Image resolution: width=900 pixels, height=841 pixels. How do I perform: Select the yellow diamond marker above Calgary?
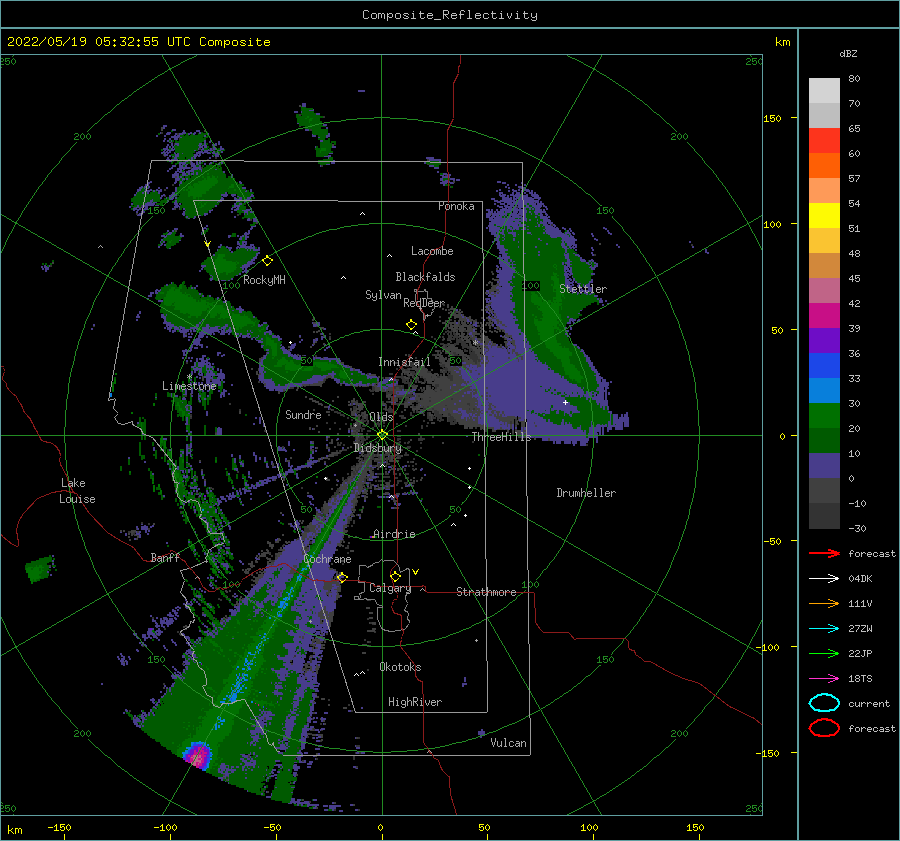click(395, 576)
